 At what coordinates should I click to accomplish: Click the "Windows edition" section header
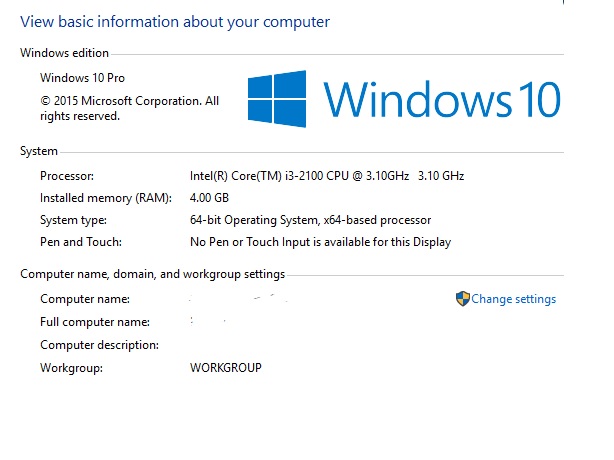64,53
